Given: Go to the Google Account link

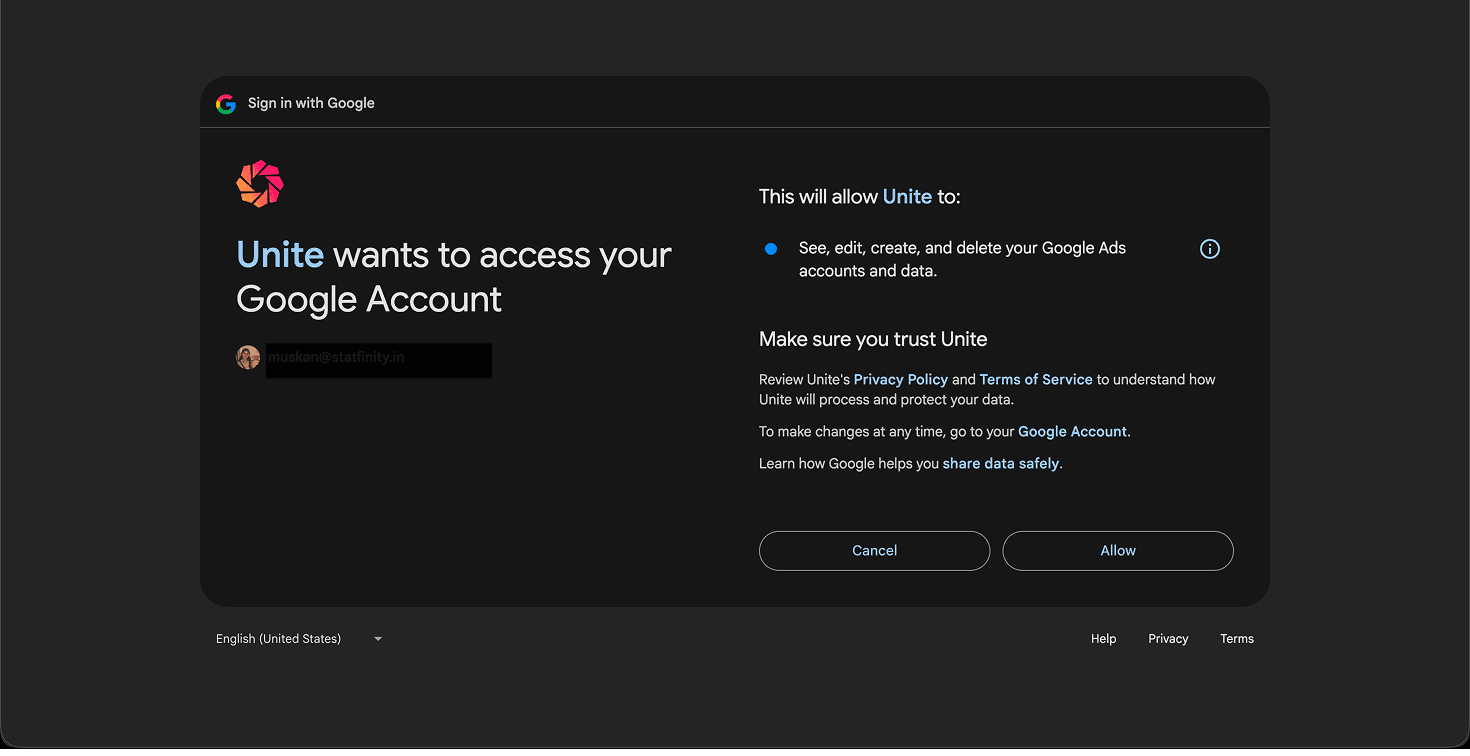Looking at the screenshot, I should (1072, 432).
